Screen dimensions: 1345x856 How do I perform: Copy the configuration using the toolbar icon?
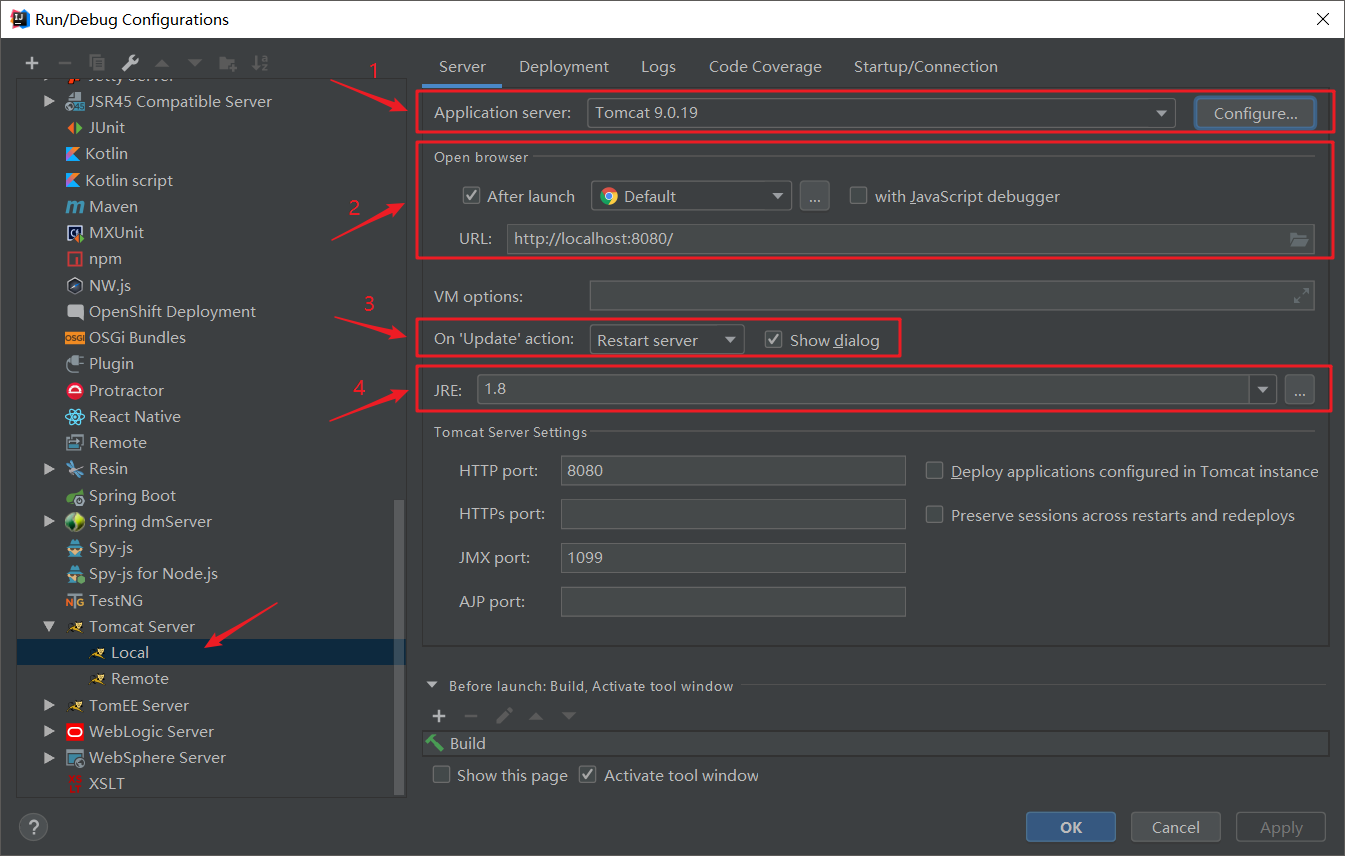97,63
